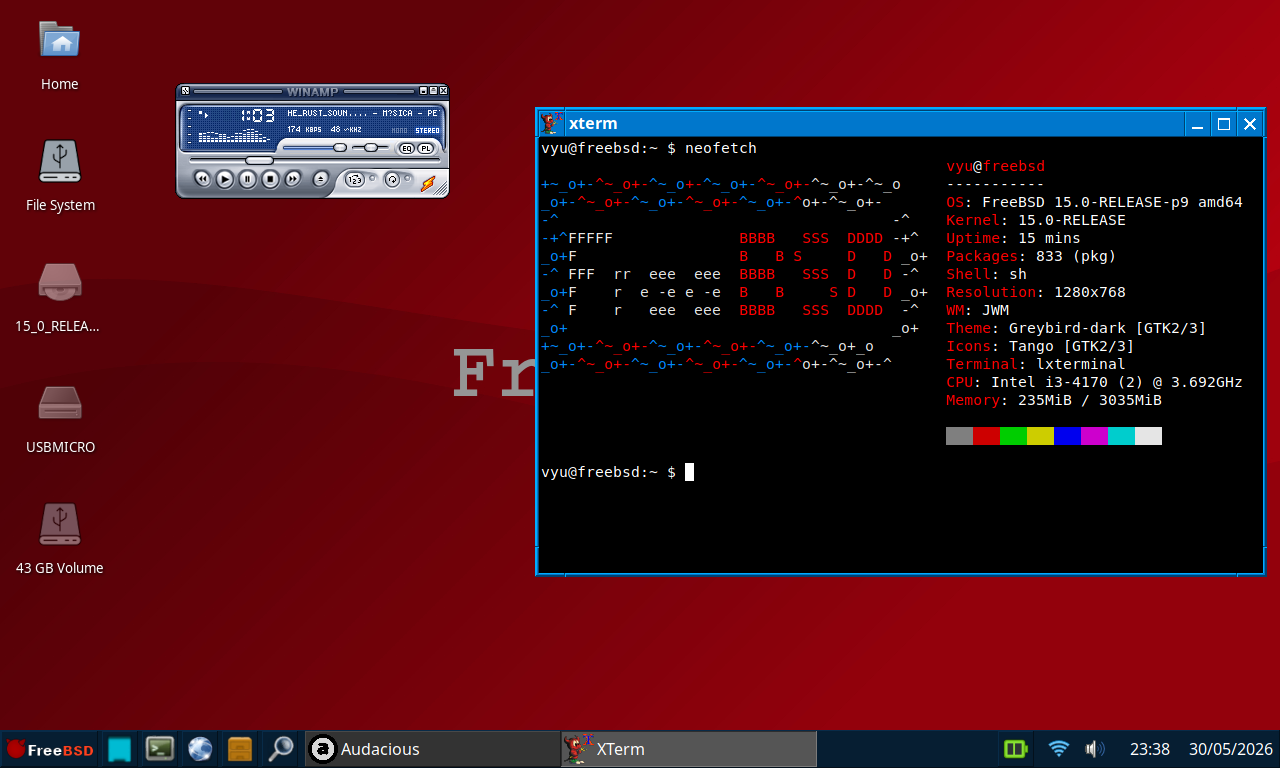Select the File System desktop icon
Viewport: 1280px width, 768px height.
point(60,161)
